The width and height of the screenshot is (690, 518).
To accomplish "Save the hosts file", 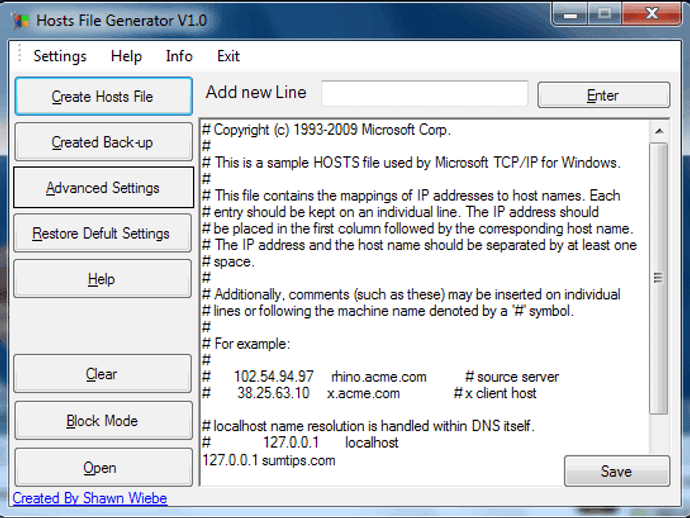I will [x=617, y=471].
